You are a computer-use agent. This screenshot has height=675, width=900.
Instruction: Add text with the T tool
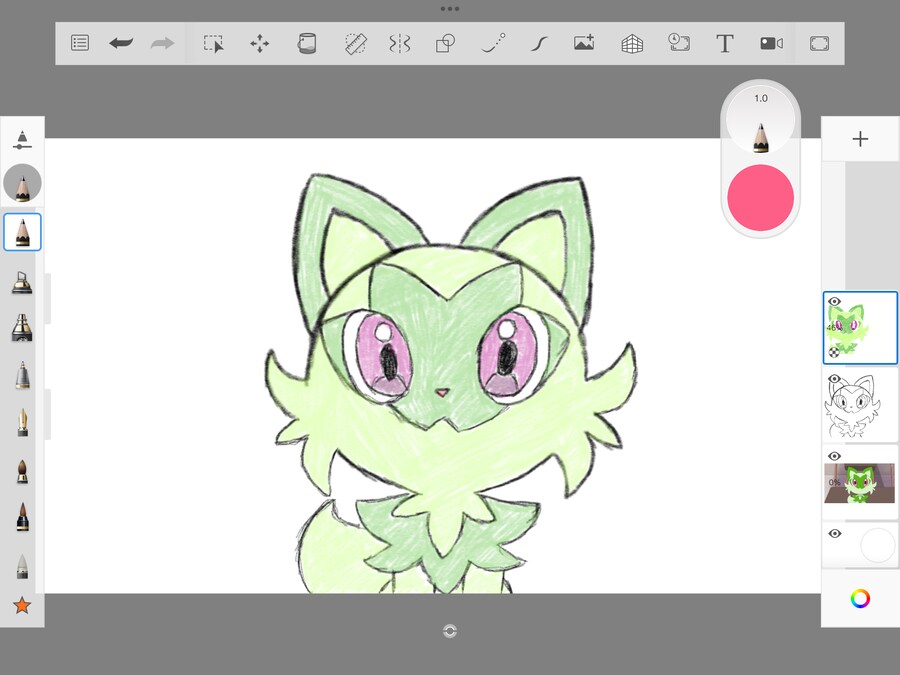point(724,44)
